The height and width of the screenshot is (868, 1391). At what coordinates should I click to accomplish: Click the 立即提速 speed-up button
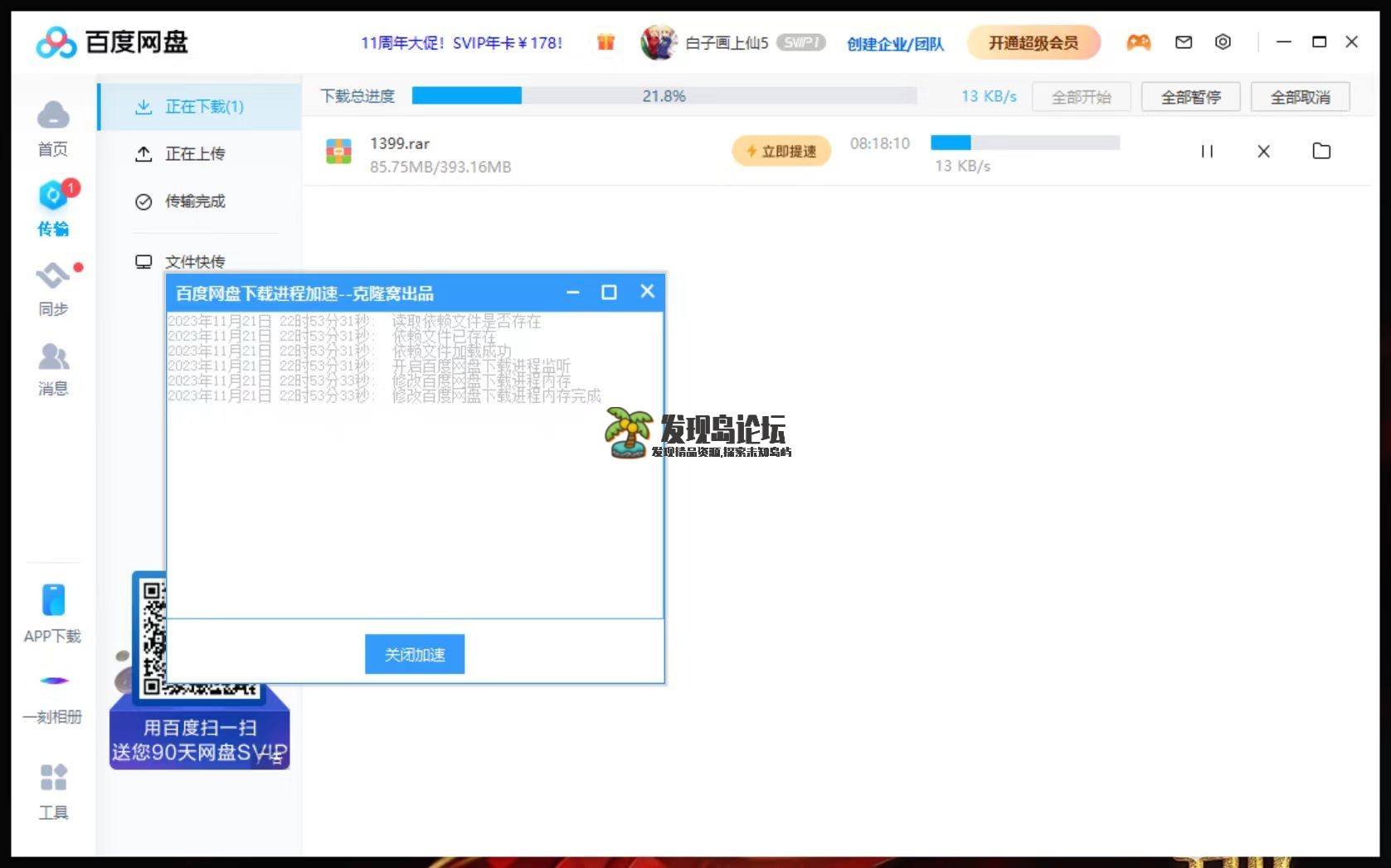781,151
